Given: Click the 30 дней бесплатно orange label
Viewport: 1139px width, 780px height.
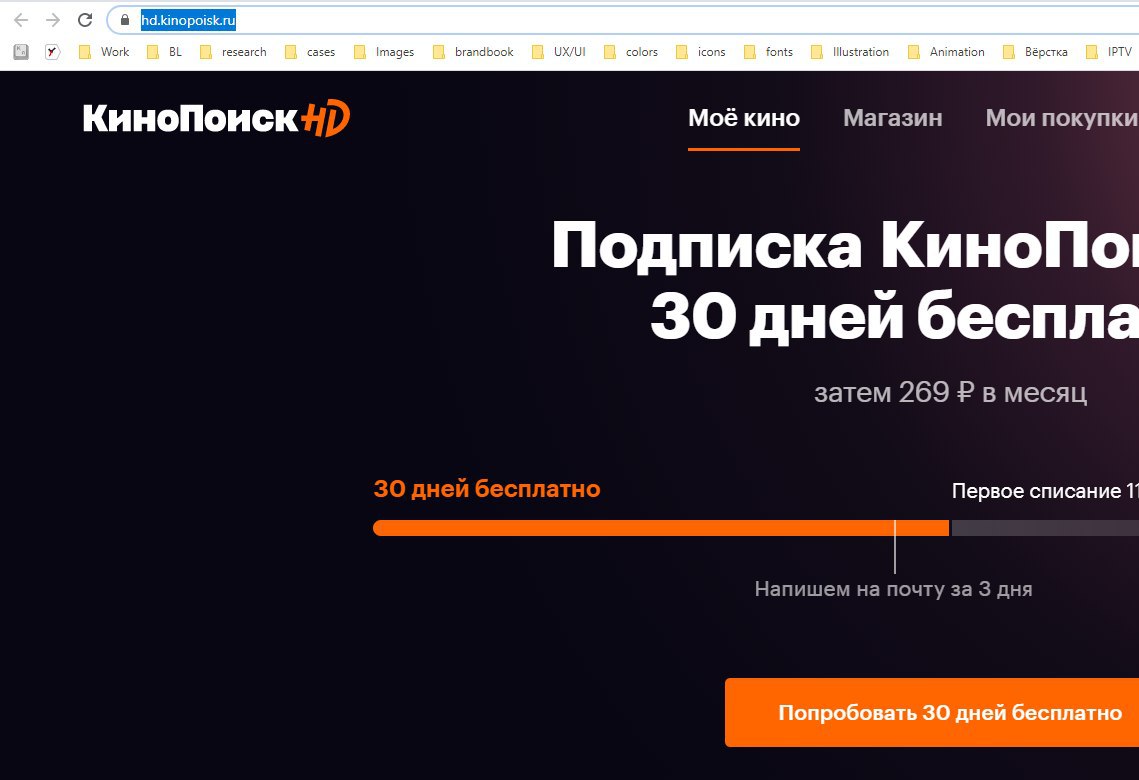Looking at the screenshot, I should pos(487,489).
